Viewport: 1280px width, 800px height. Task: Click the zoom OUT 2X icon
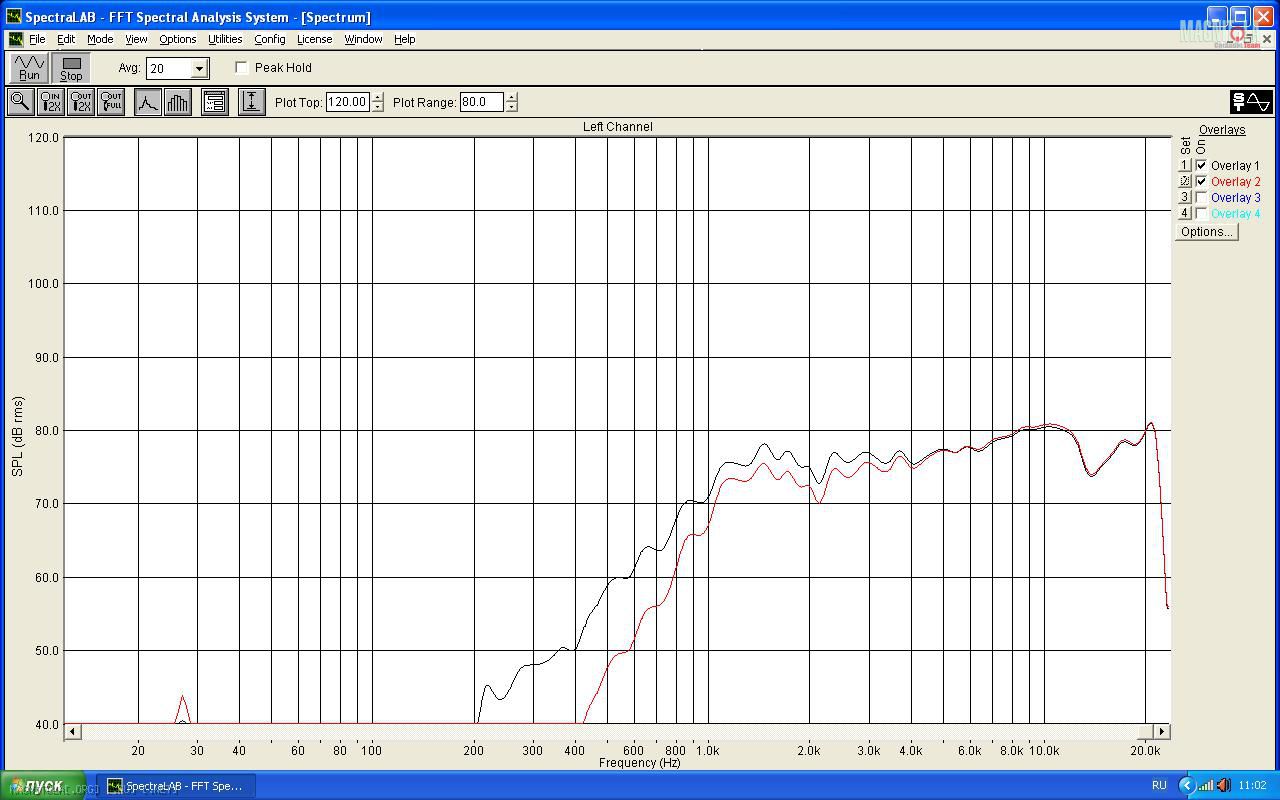(x=81, y=101)
